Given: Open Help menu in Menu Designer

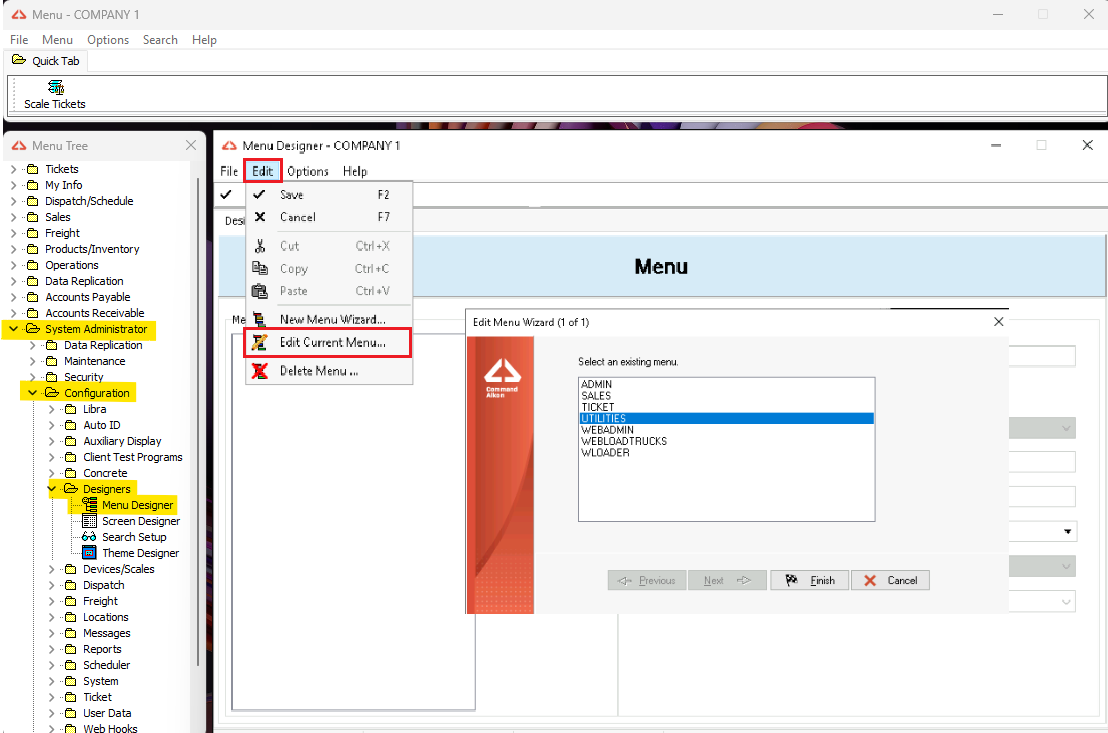Looking at the screenshot, I should click(x=355, y=171).
